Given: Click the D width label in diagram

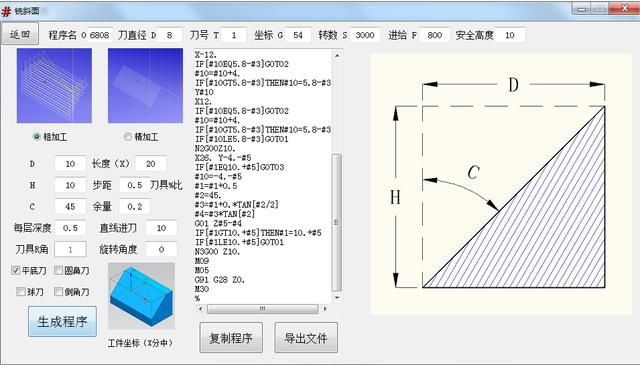Looking at the screenshot, I should pyautogui.click(x=513, y=85).
